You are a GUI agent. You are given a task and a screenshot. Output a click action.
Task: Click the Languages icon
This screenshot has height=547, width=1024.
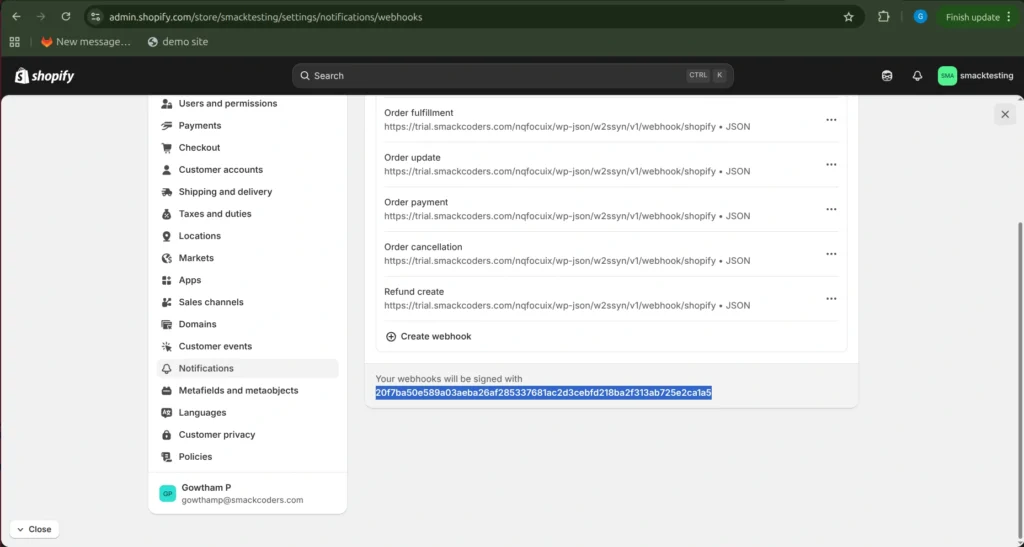167,413
